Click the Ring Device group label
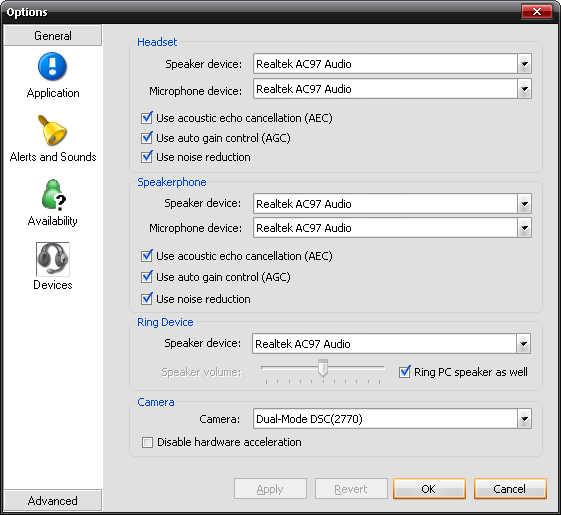The image size is (561, 515). (x=165, y=322)
